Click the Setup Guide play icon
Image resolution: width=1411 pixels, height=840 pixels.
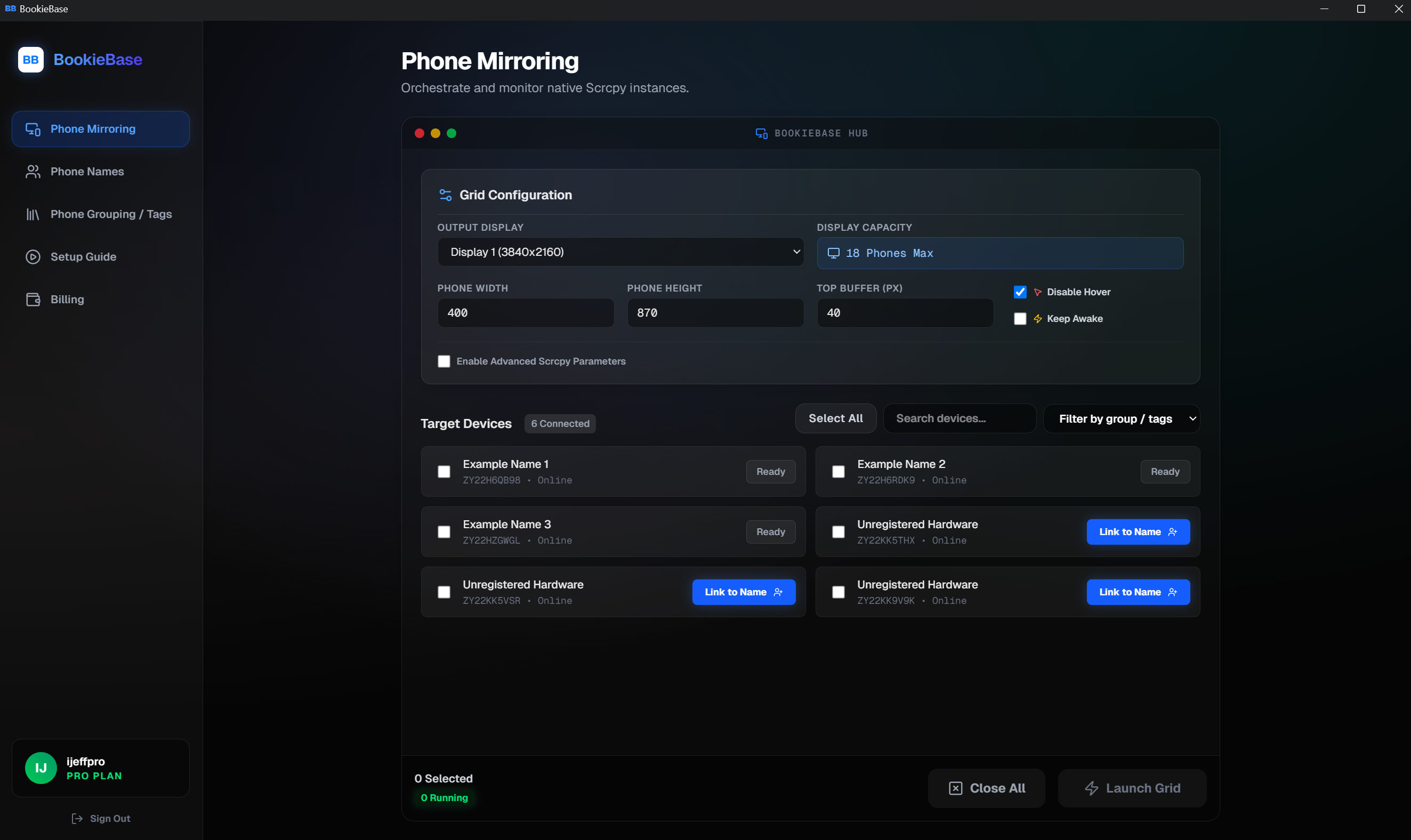point(33,257)
